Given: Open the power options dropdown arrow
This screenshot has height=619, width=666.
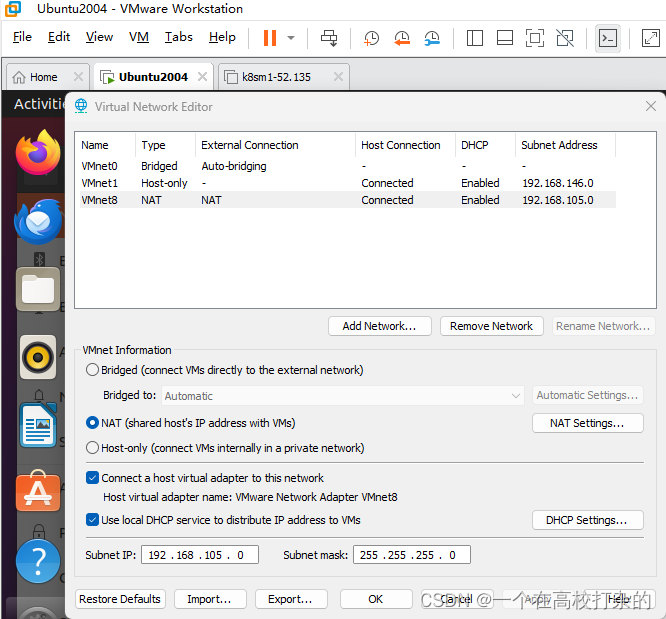Looking at the screenshot, I should pyautogui.click(x=291, y=38).
